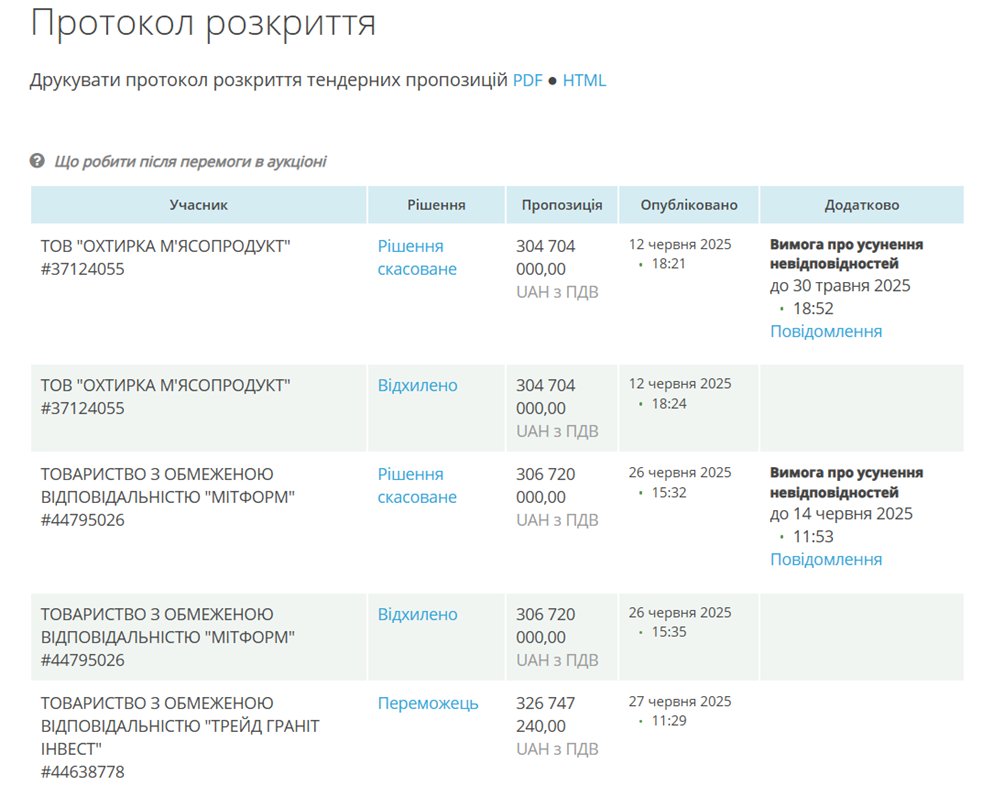
Task: Click the proposal amount 326 747 240,00
Action: (546, 715)
